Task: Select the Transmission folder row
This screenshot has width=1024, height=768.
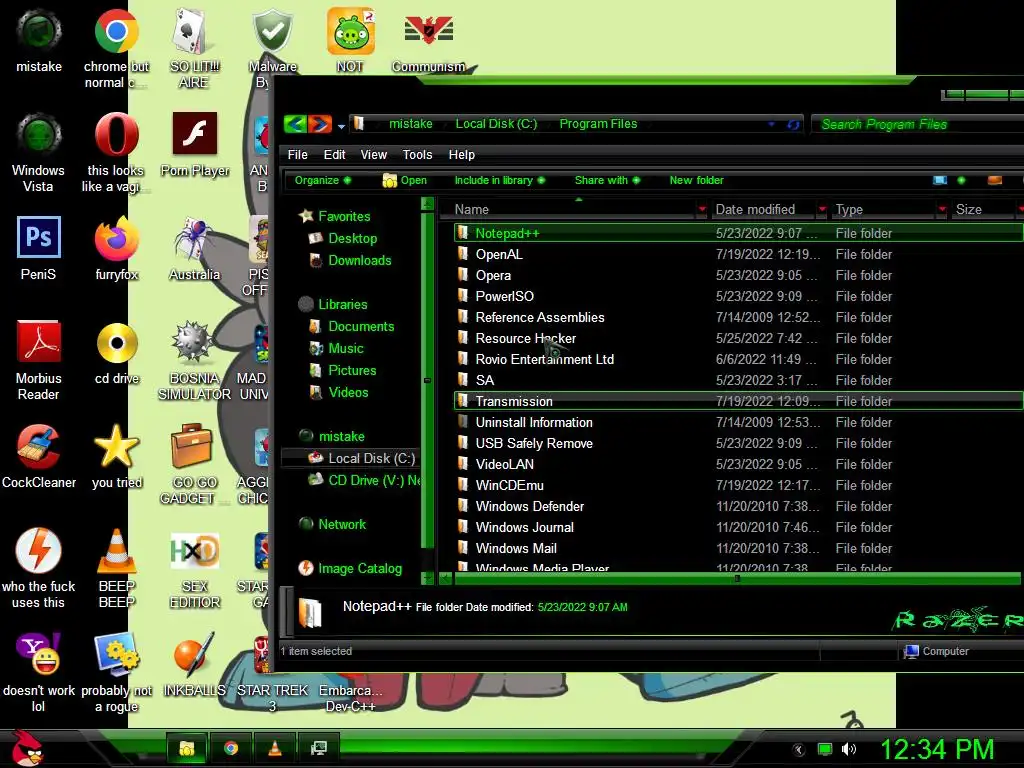Action: click(738, 402)
